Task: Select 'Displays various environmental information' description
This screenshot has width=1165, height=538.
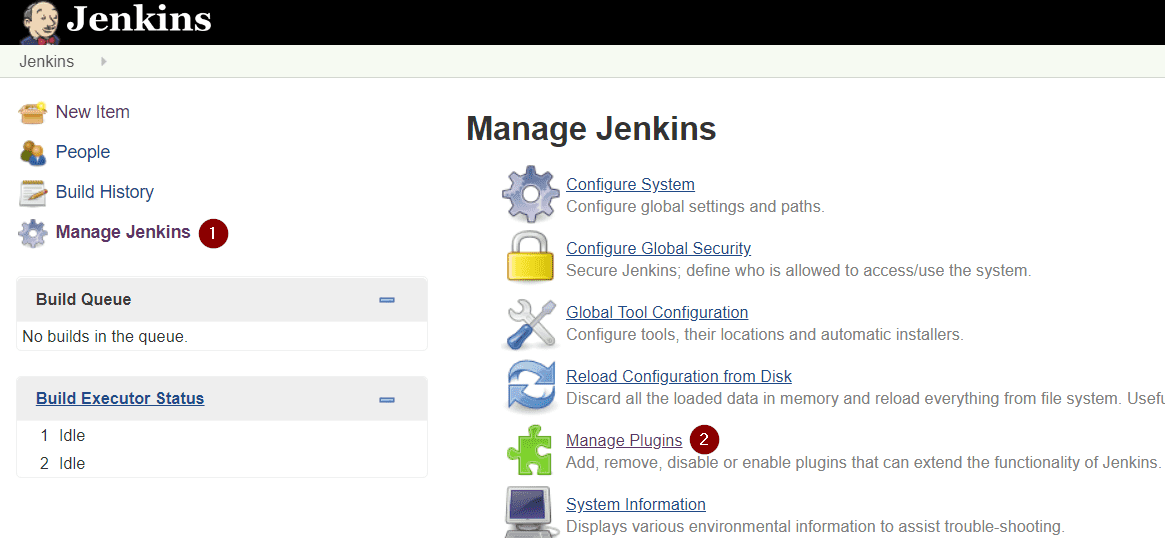Action: point(815,527)
